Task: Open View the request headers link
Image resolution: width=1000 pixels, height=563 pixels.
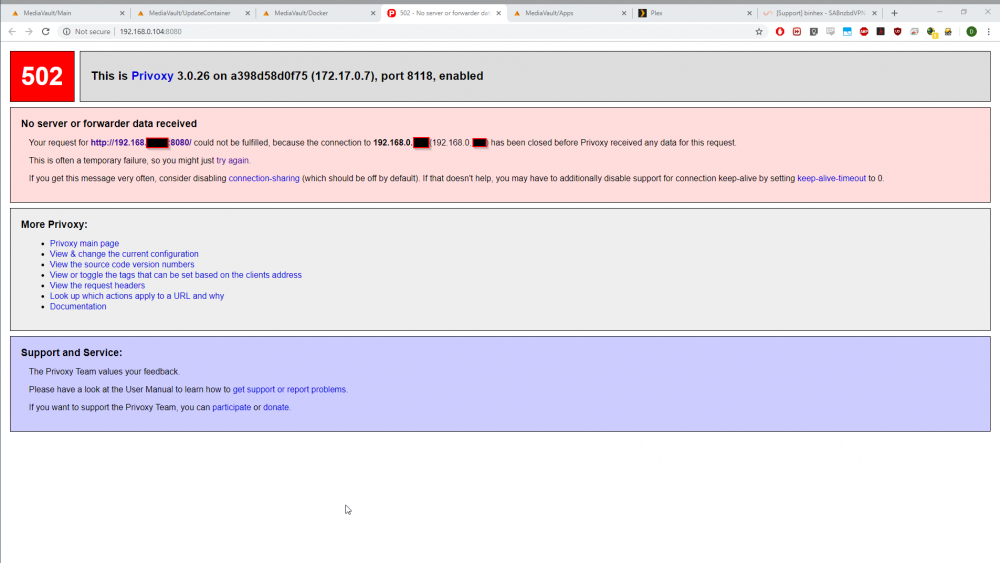Action: point(97,286)
